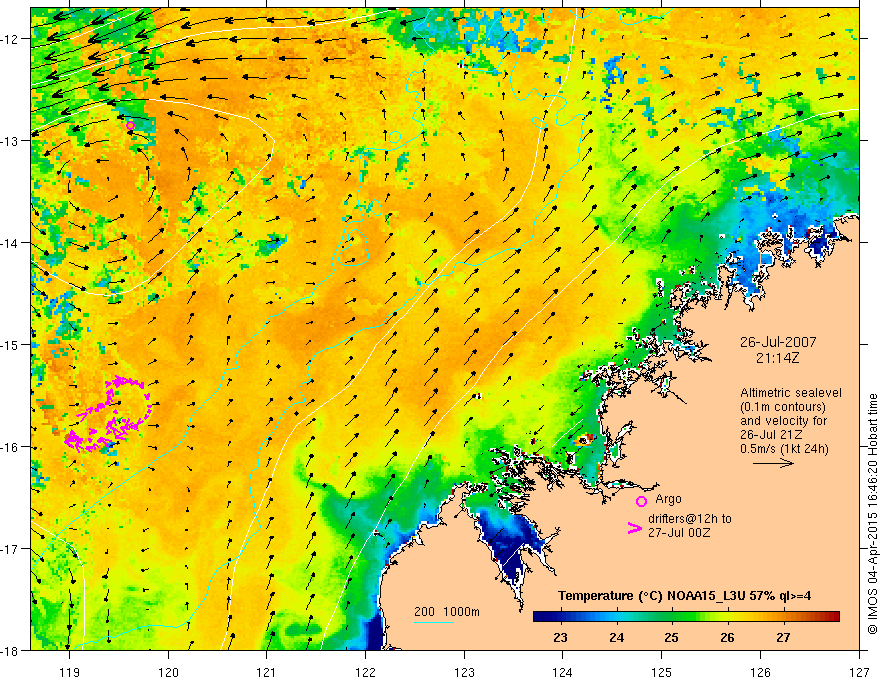Click the 0.5m/s velocity scale arrow
The width and height of the screenshot is (880, 680).
[773, 463]
